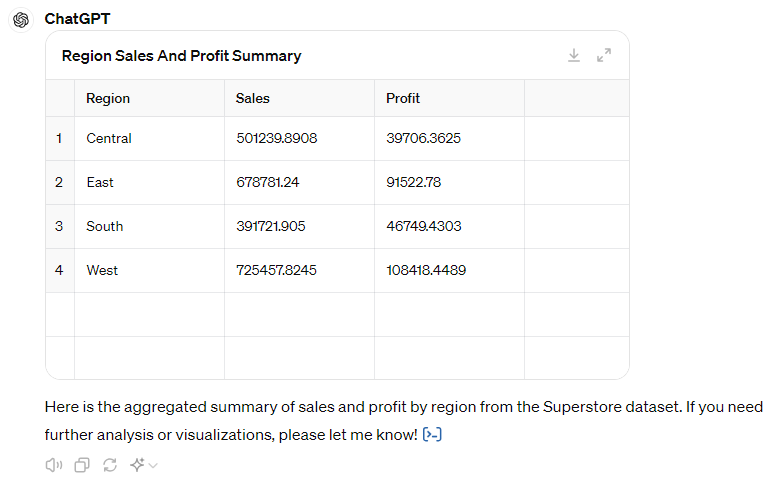Select the Sales value 501239.8908
Screen dimensions: 777x492
276,138
